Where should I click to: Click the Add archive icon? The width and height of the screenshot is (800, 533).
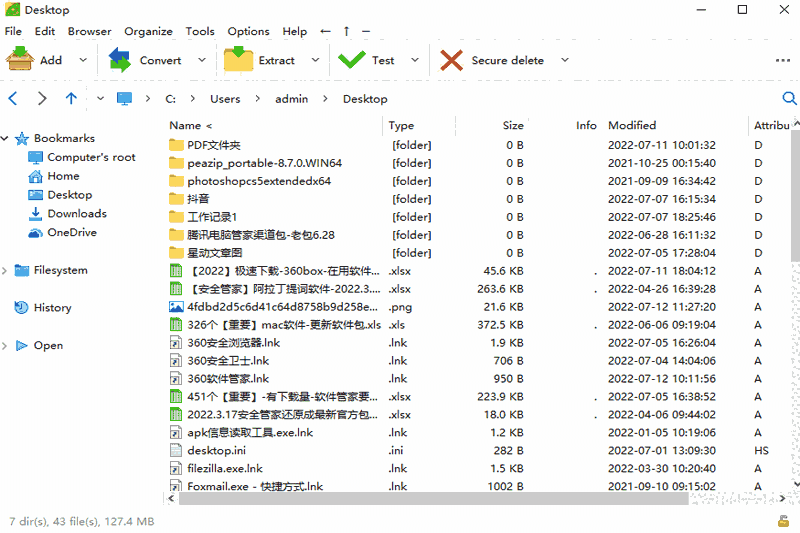[x=20, y=59]
